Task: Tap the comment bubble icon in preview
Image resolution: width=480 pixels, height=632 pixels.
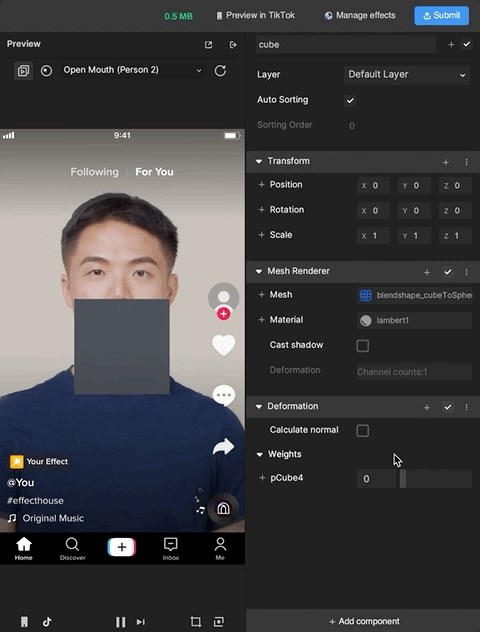Action: [x=224, y=395]
